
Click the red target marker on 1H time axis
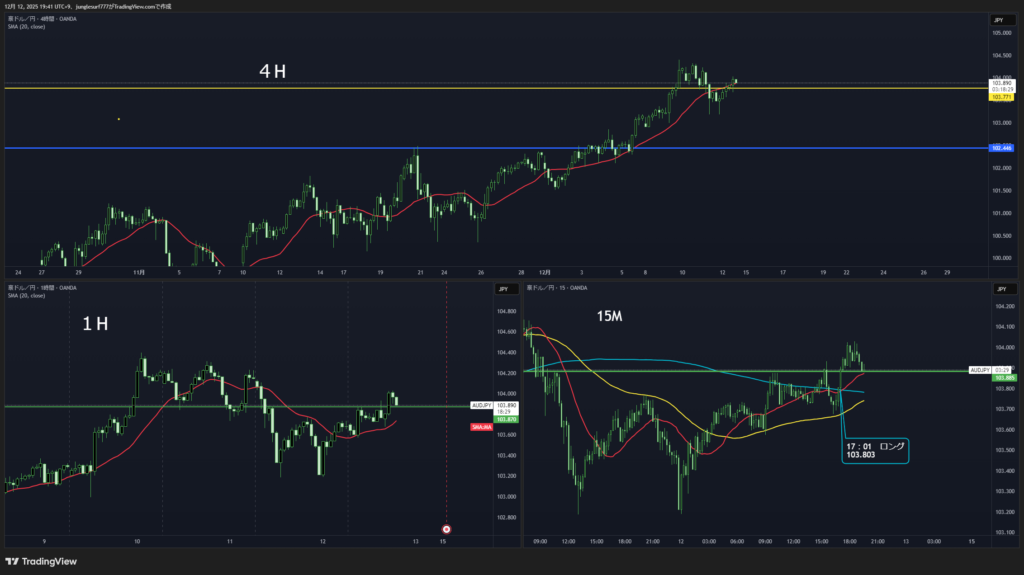[446, 528]
